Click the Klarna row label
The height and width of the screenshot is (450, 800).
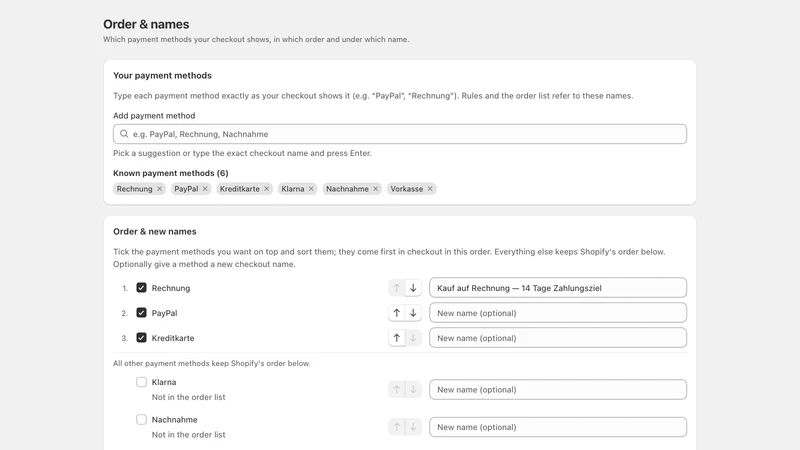[164, 382]
